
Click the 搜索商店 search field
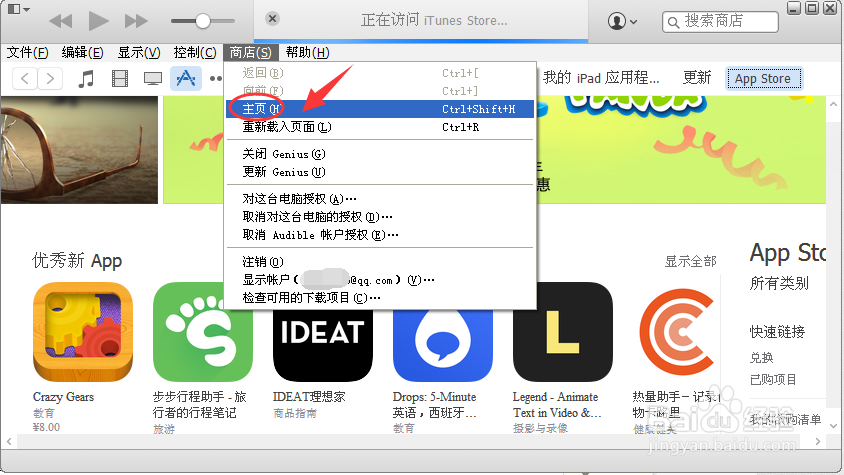[720, 22]
